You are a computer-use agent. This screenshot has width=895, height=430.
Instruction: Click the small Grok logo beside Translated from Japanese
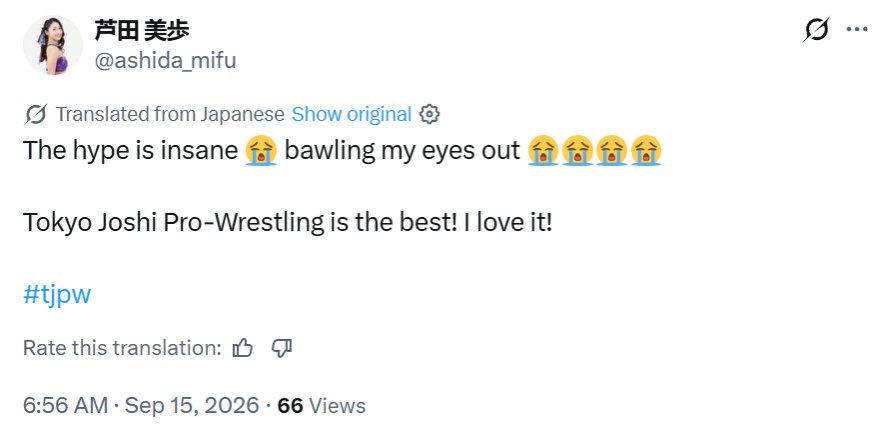tap(35, 114)
